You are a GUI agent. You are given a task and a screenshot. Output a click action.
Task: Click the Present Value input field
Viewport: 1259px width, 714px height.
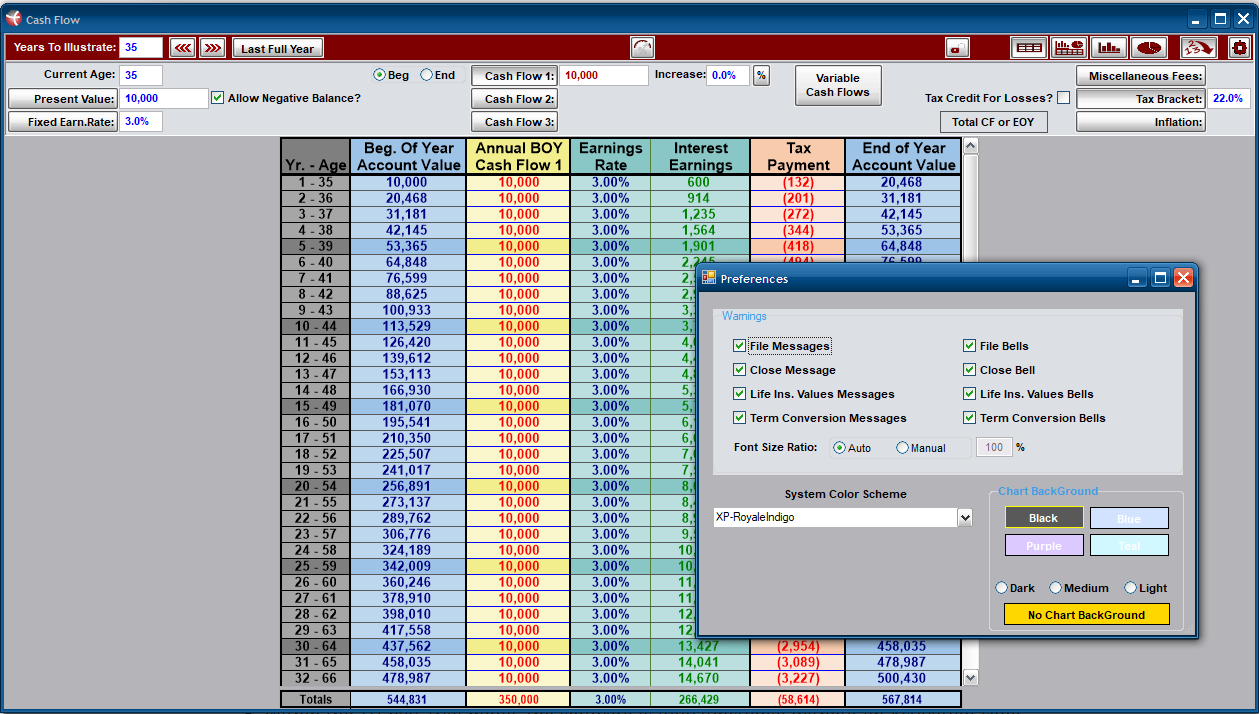point(164,98)
